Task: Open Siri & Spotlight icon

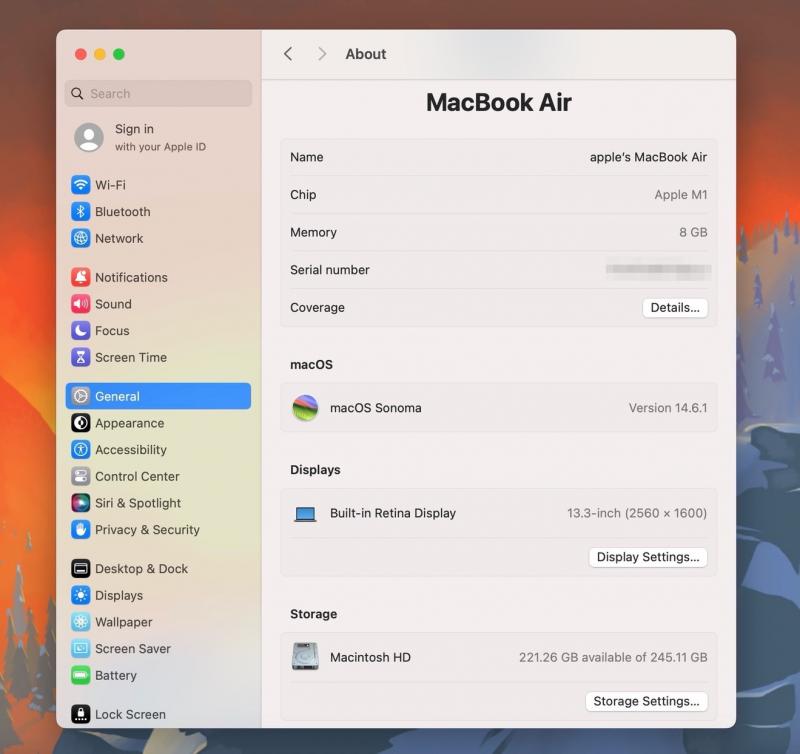Action: coord(81,503)
